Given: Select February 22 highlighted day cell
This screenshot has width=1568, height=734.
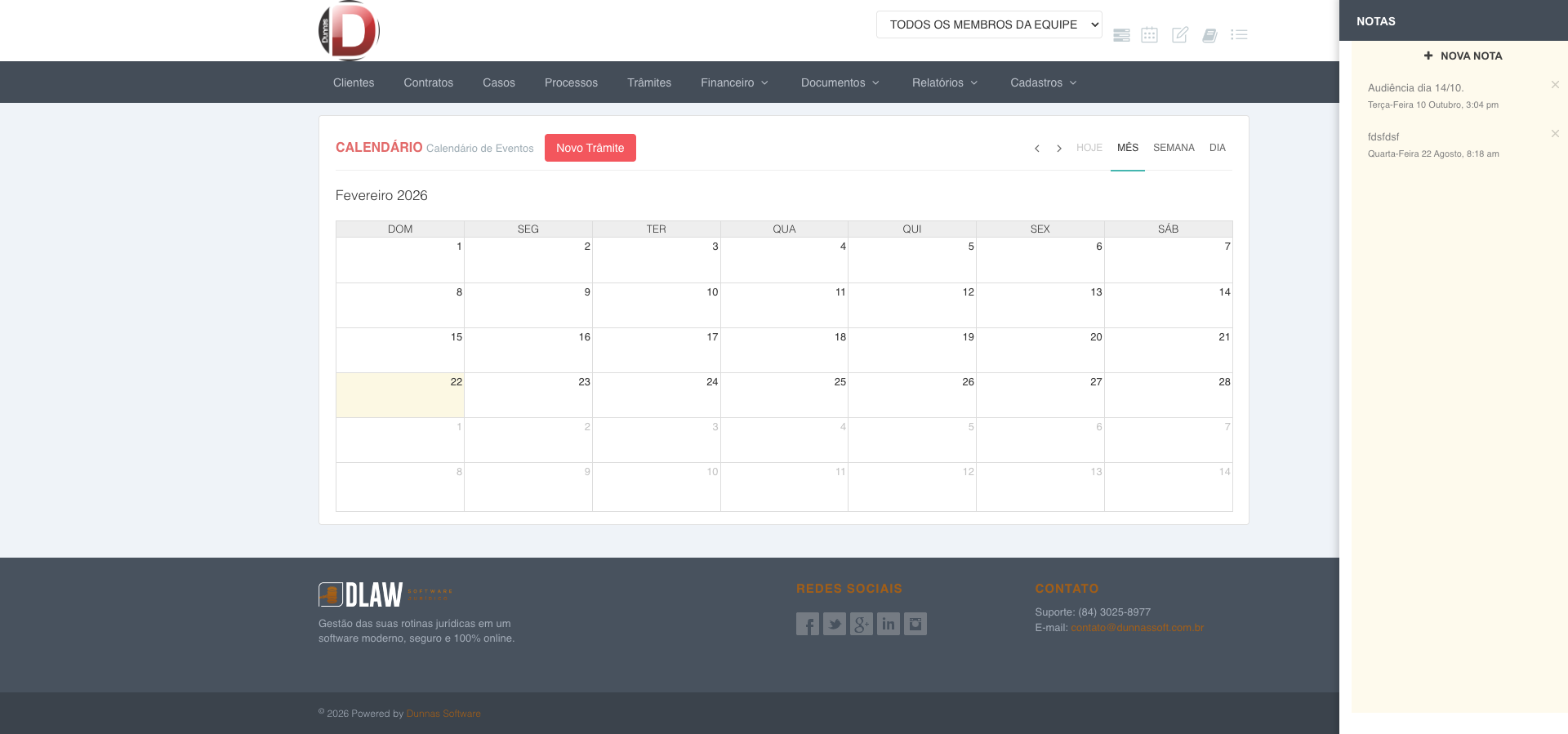Looking at the screenshot, I should [400, 395].
